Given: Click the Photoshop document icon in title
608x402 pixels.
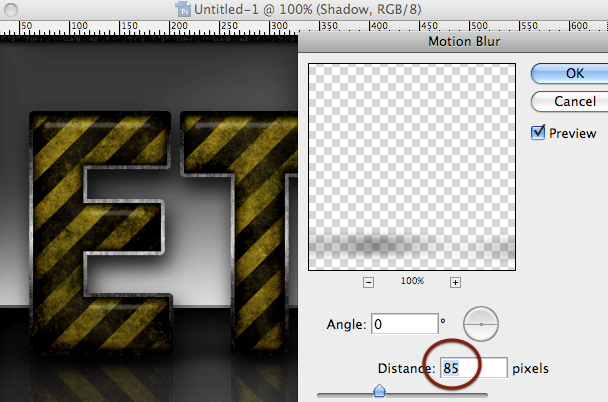Looking at the screenshot, I should tap(183, 9).
